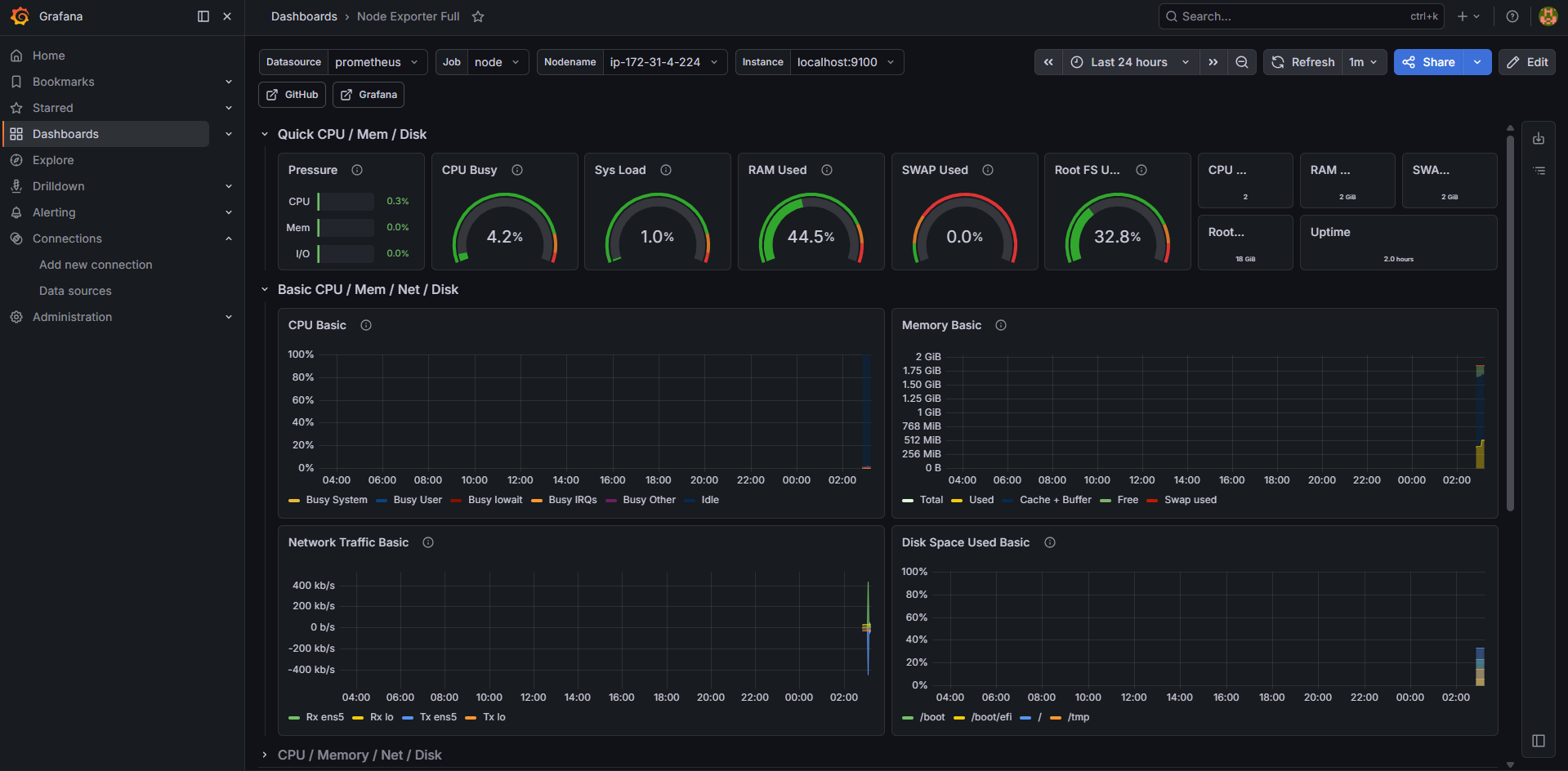This screenshot has height=771, width=1568.
Task: Click the zoom out time range icon
Action: 1242,62
